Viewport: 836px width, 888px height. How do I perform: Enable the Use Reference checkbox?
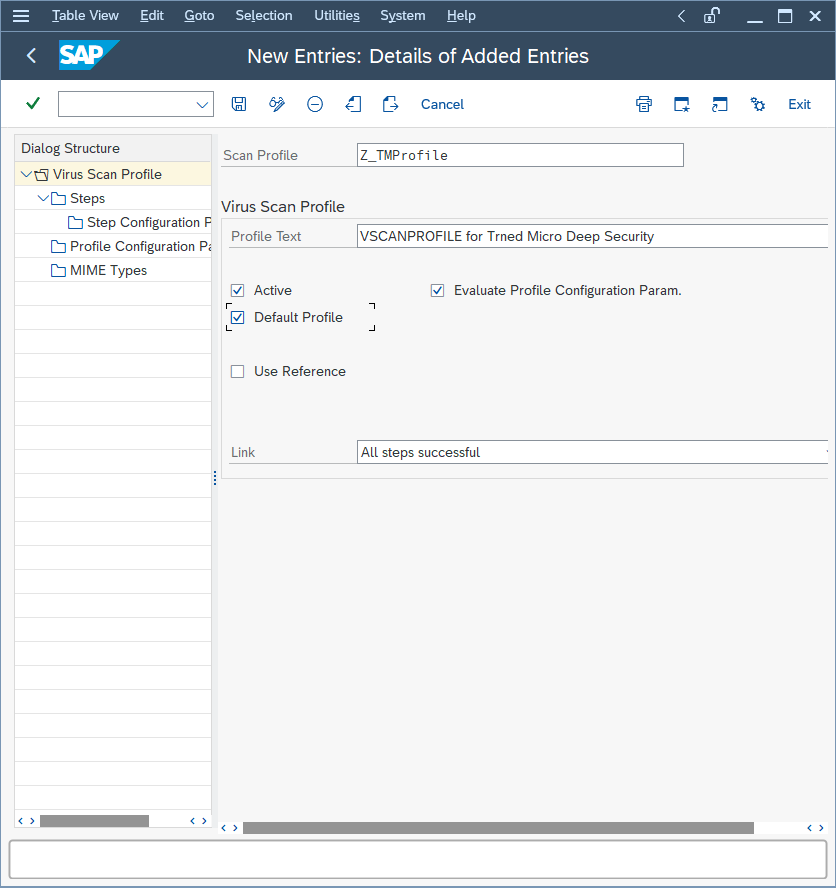click(x=237, y=371)
